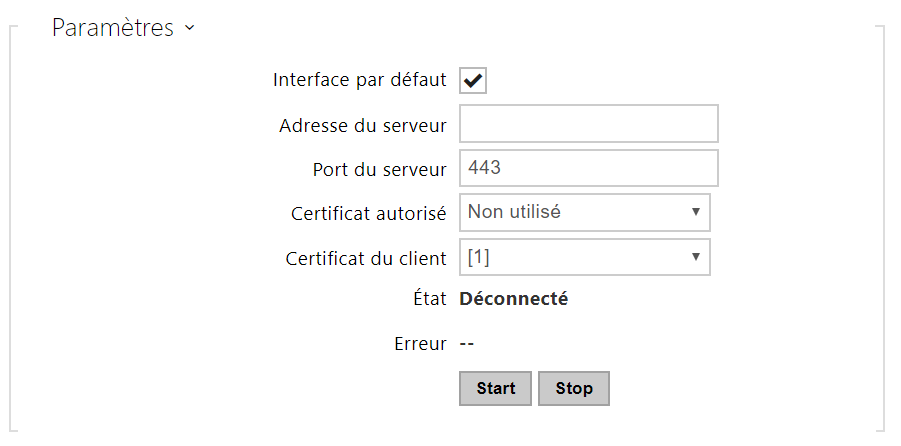
Task: Click the Port du serveur field showing 443
Action: coord(588,168)
